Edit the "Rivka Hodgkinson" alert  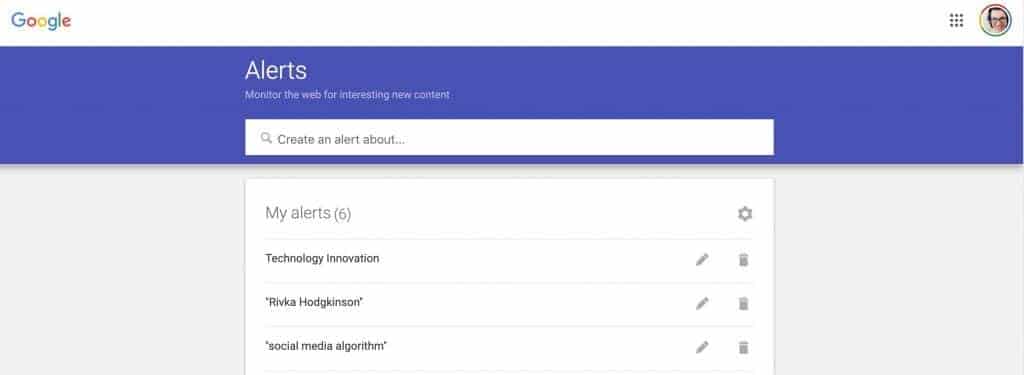(x=702, y=304)
